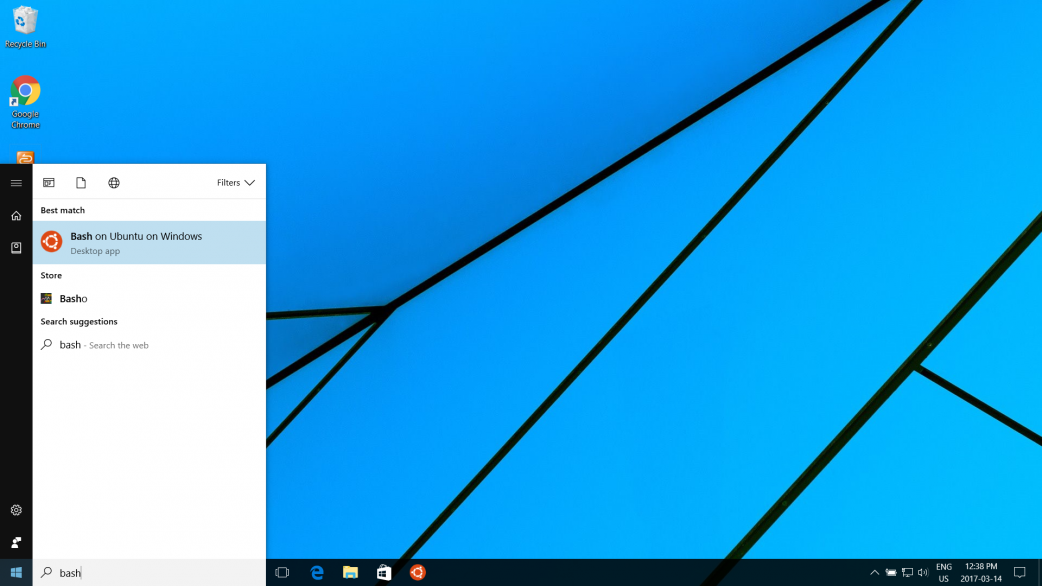Open the Feedback icon in sidebar
Screen dimensions: 1042x586
(x=16, y=542)
